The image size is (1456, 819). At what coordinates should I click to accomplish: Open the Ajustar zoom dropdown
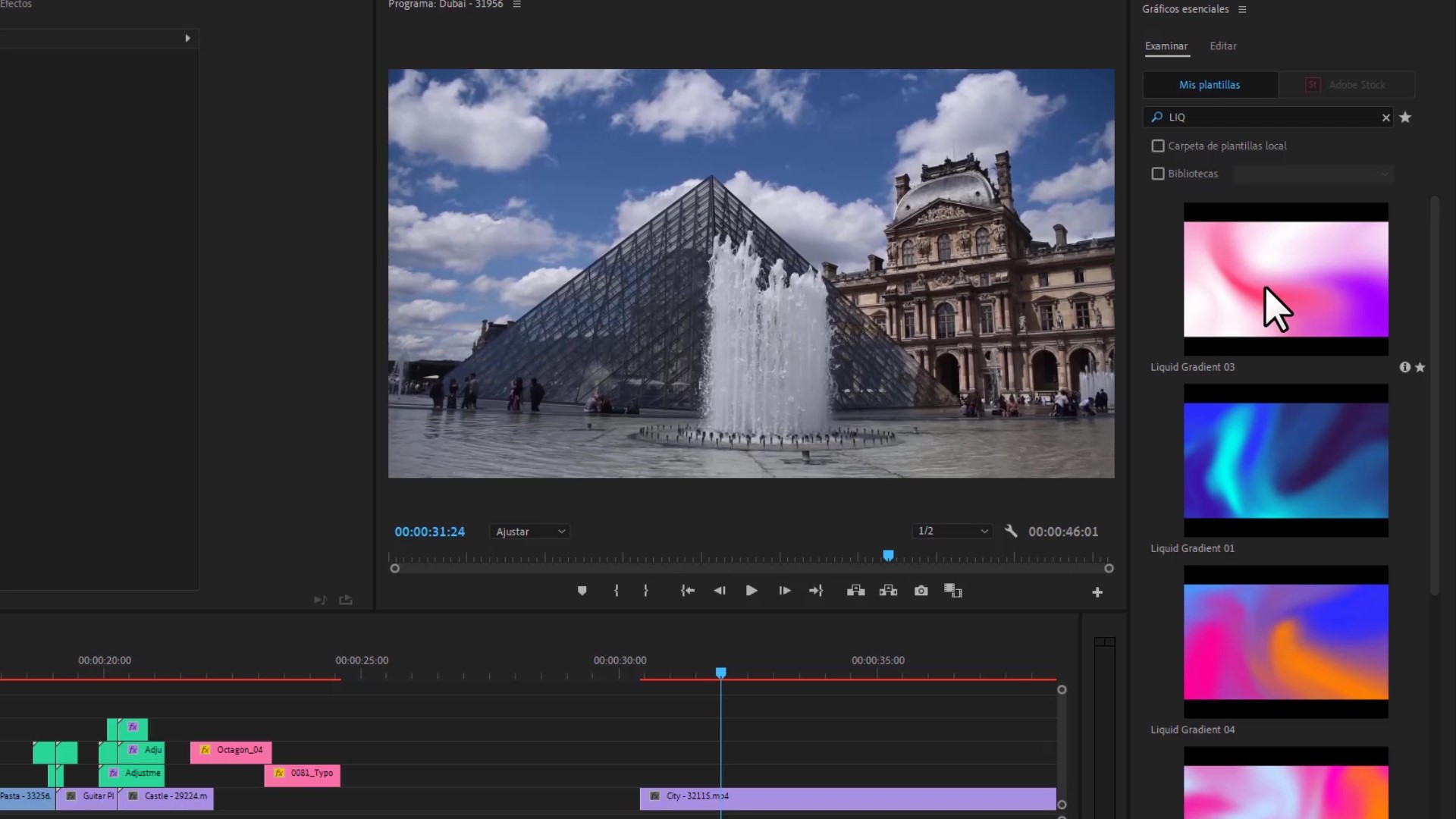pos(530,532)
